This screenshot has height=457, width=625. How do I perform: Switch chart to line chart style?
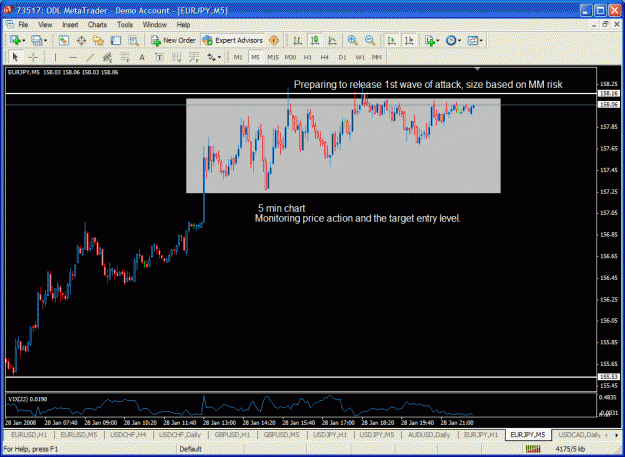point(332,40)
